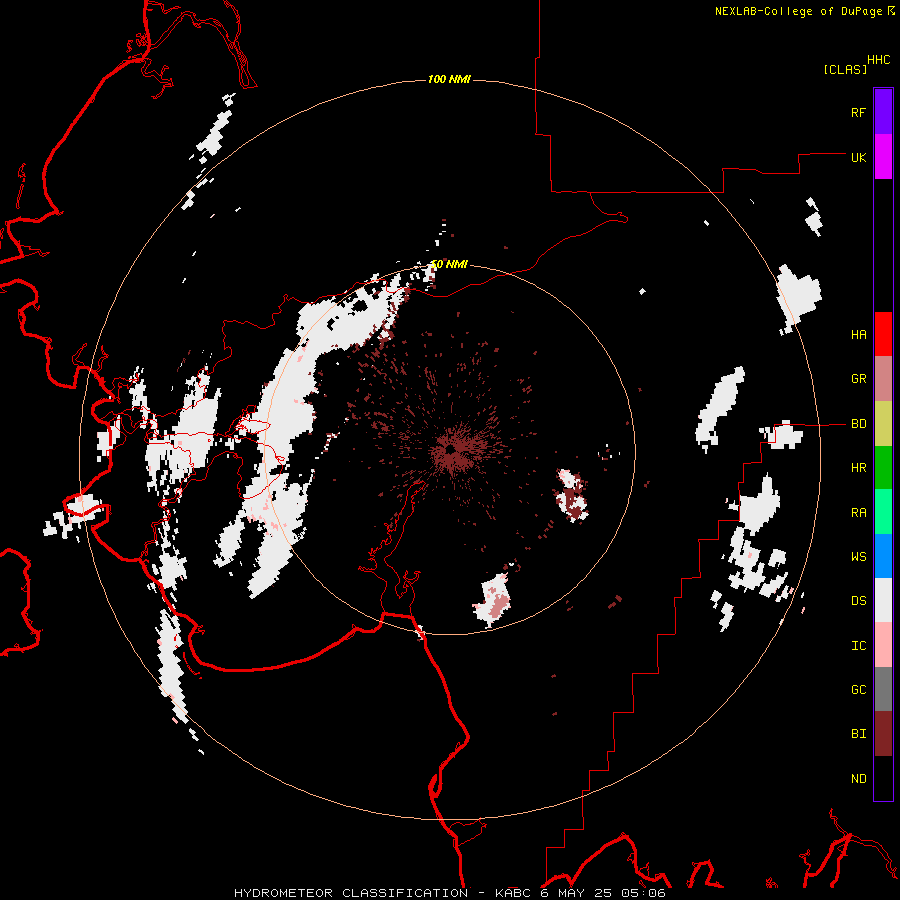Click the GC legend label
This screenshot has width=900, height=900.
point(859,690)
